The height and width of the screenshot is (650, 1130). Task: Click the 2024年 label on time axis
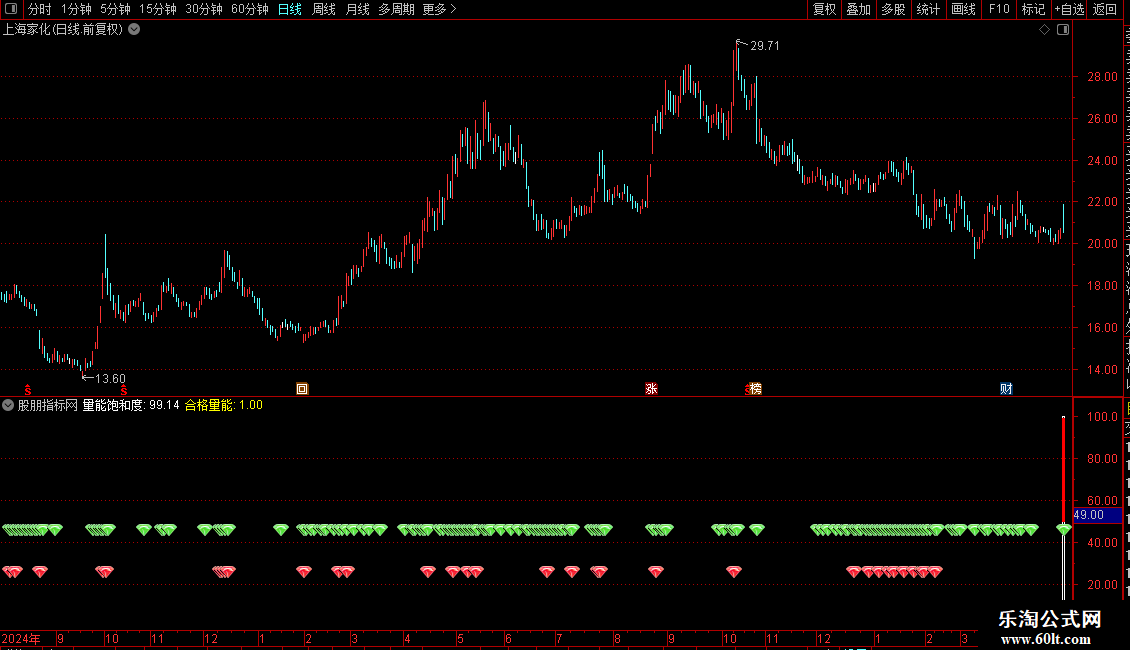pos(21,638)
